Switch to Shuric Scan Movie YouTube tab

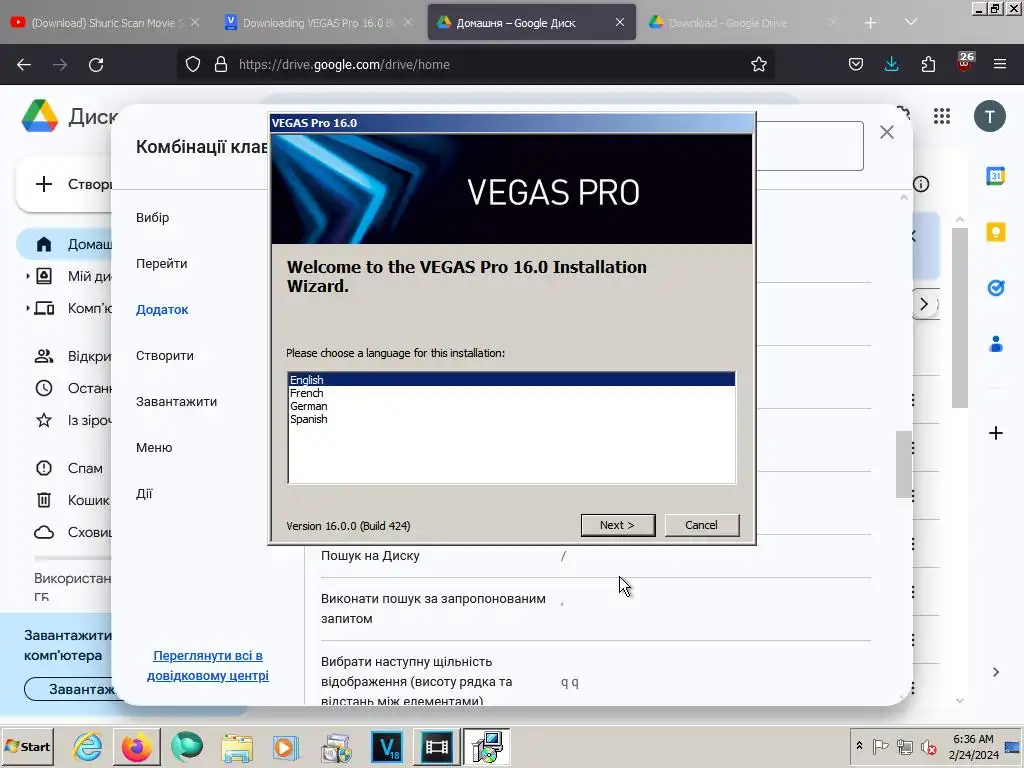[x=104, y=23]
